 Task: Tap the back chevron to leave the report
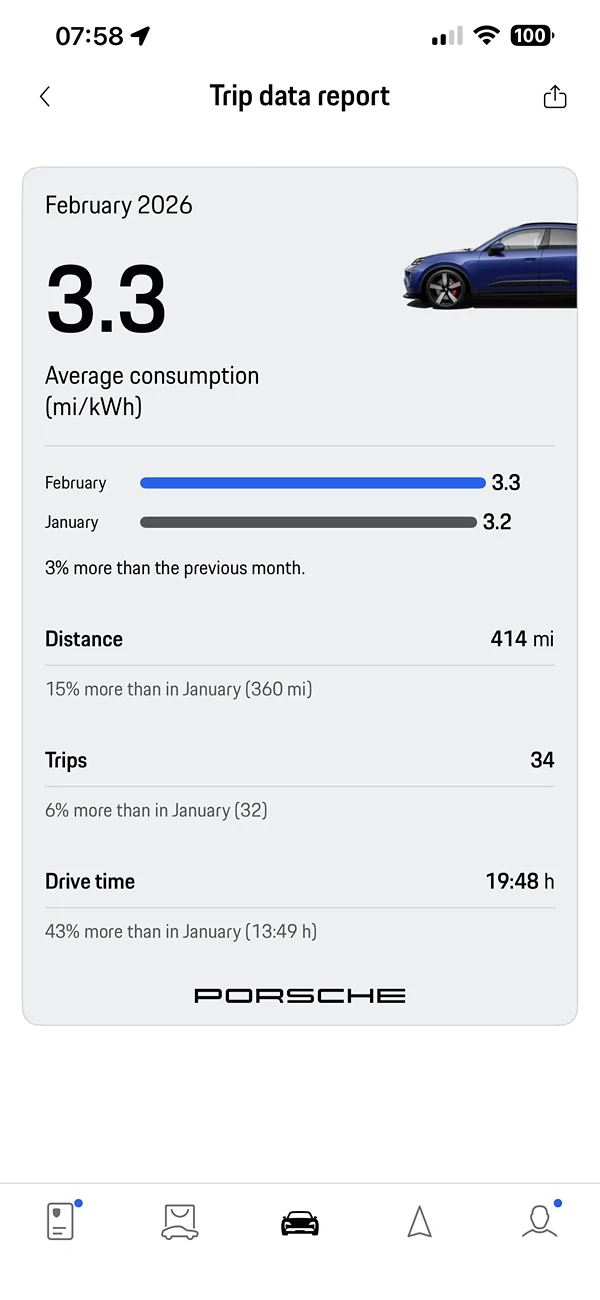(x=44, y=96)
